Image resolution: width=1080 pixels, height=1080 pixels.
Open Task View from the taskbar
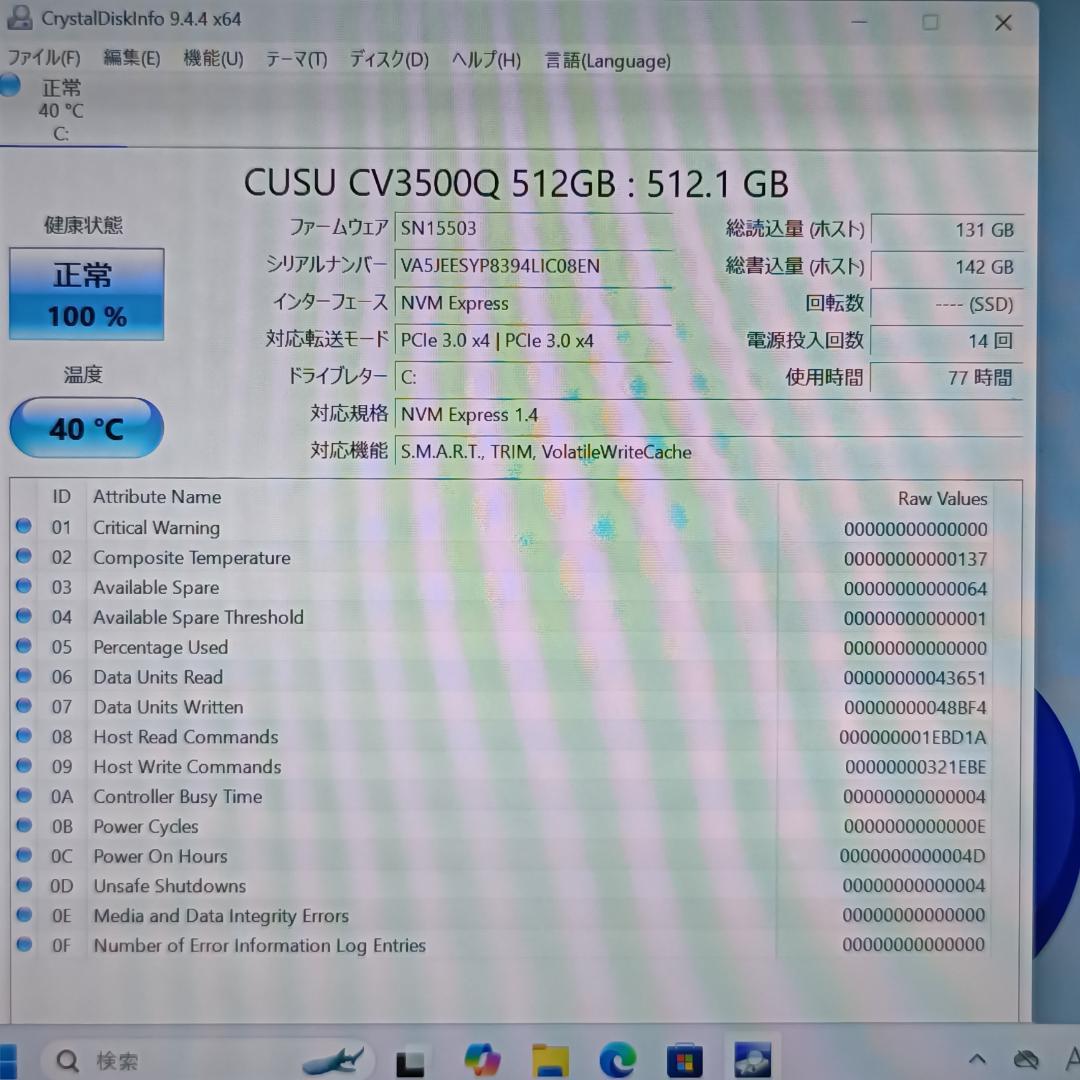[411, 1062]
